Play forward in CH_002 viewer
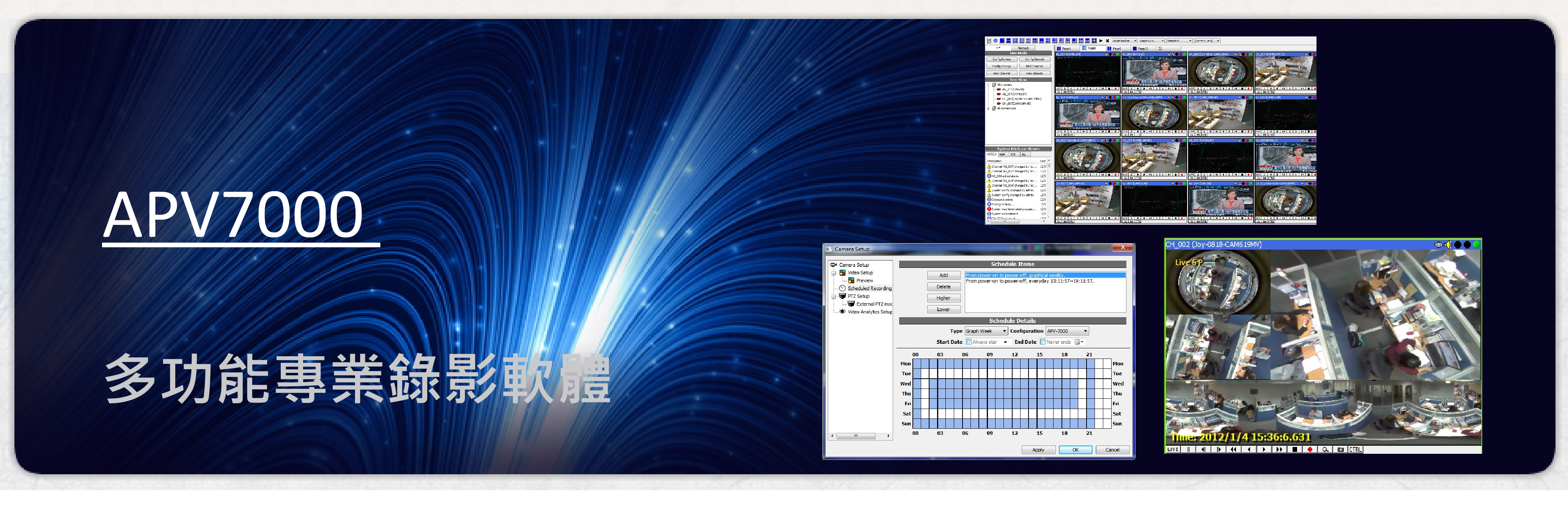Viewport: 1568px width, 516px height. point(1264,450)
